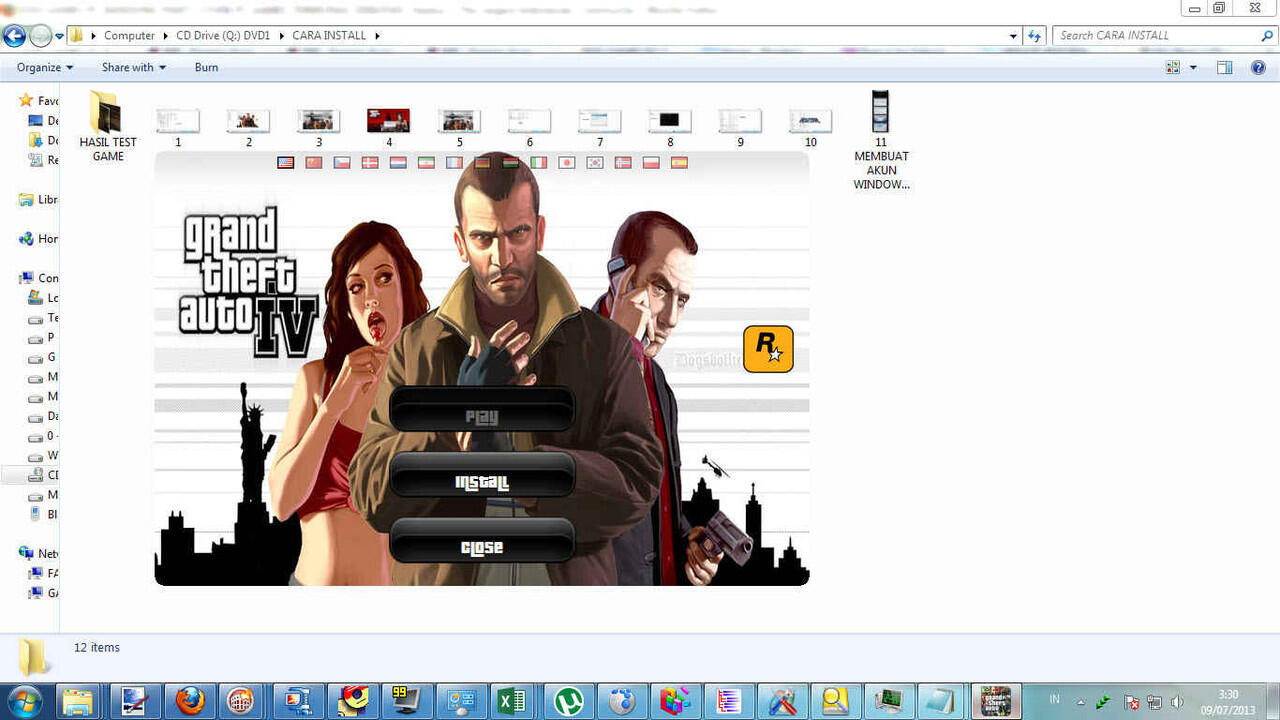Open uTorrent from the taskbar

[568, 701]
